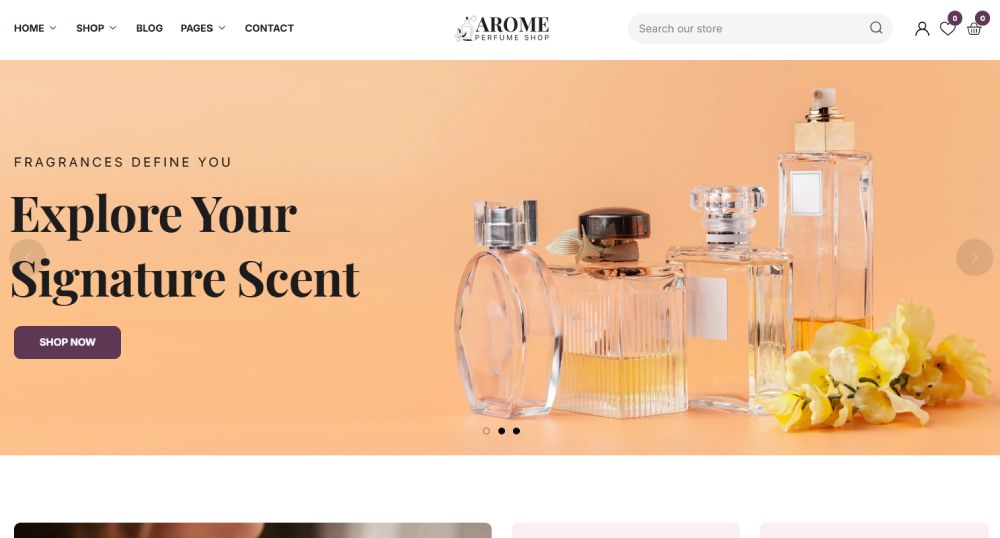Open the shopping basket icon

pos(973,29)
